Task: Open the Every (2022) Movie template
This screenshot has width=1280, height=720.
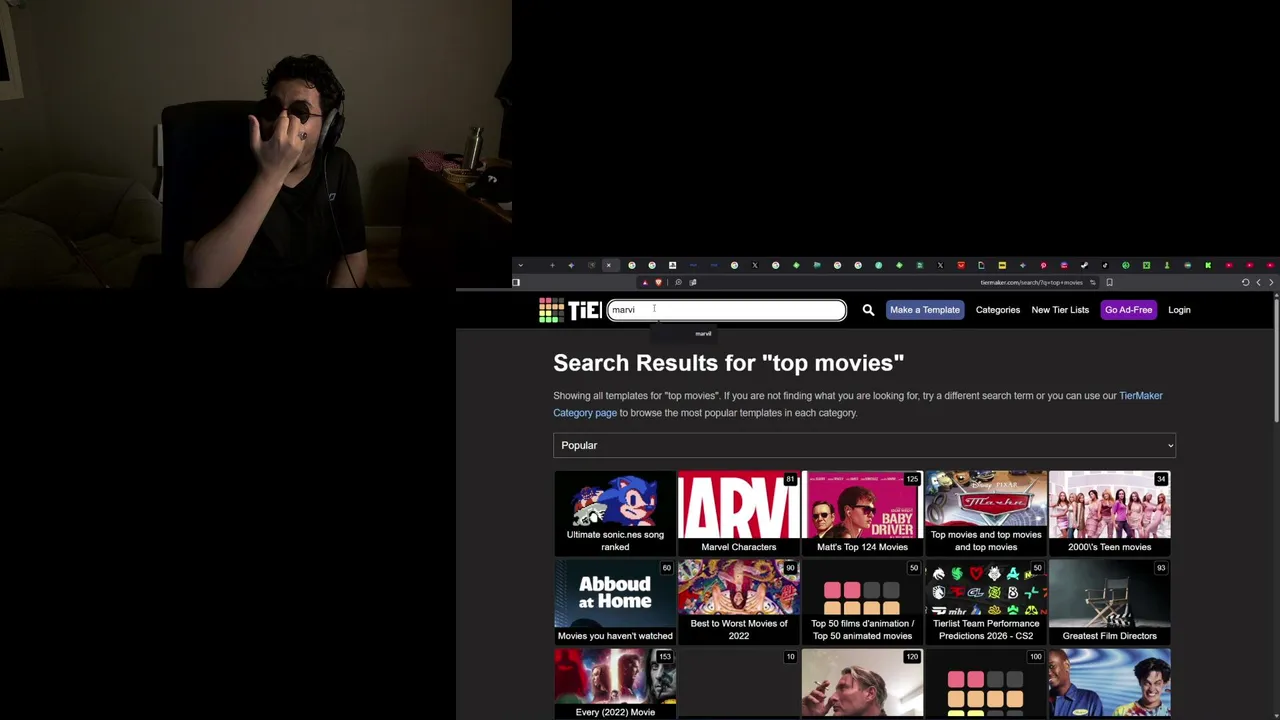Action: 615,684
